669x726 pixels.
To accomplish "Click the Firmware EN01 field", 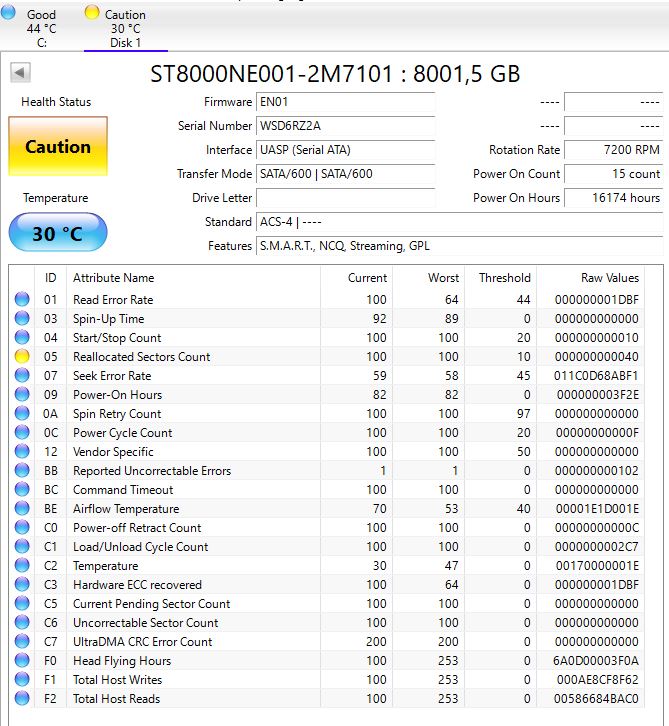I will (x=345, y=102).
